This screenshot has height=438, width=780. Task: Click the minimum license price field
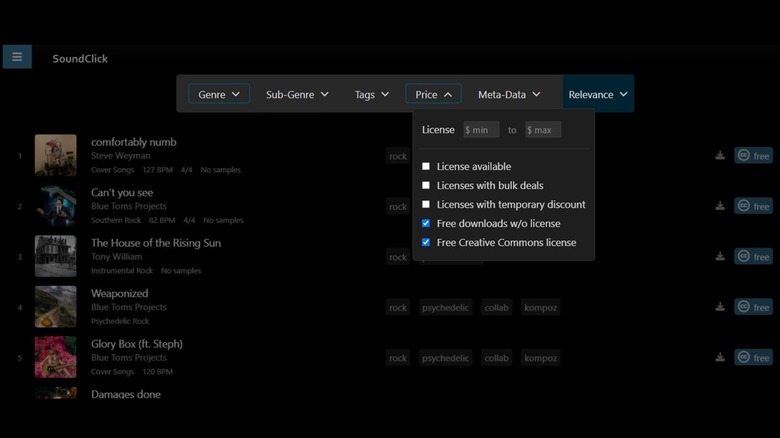(x=481, y=130)
